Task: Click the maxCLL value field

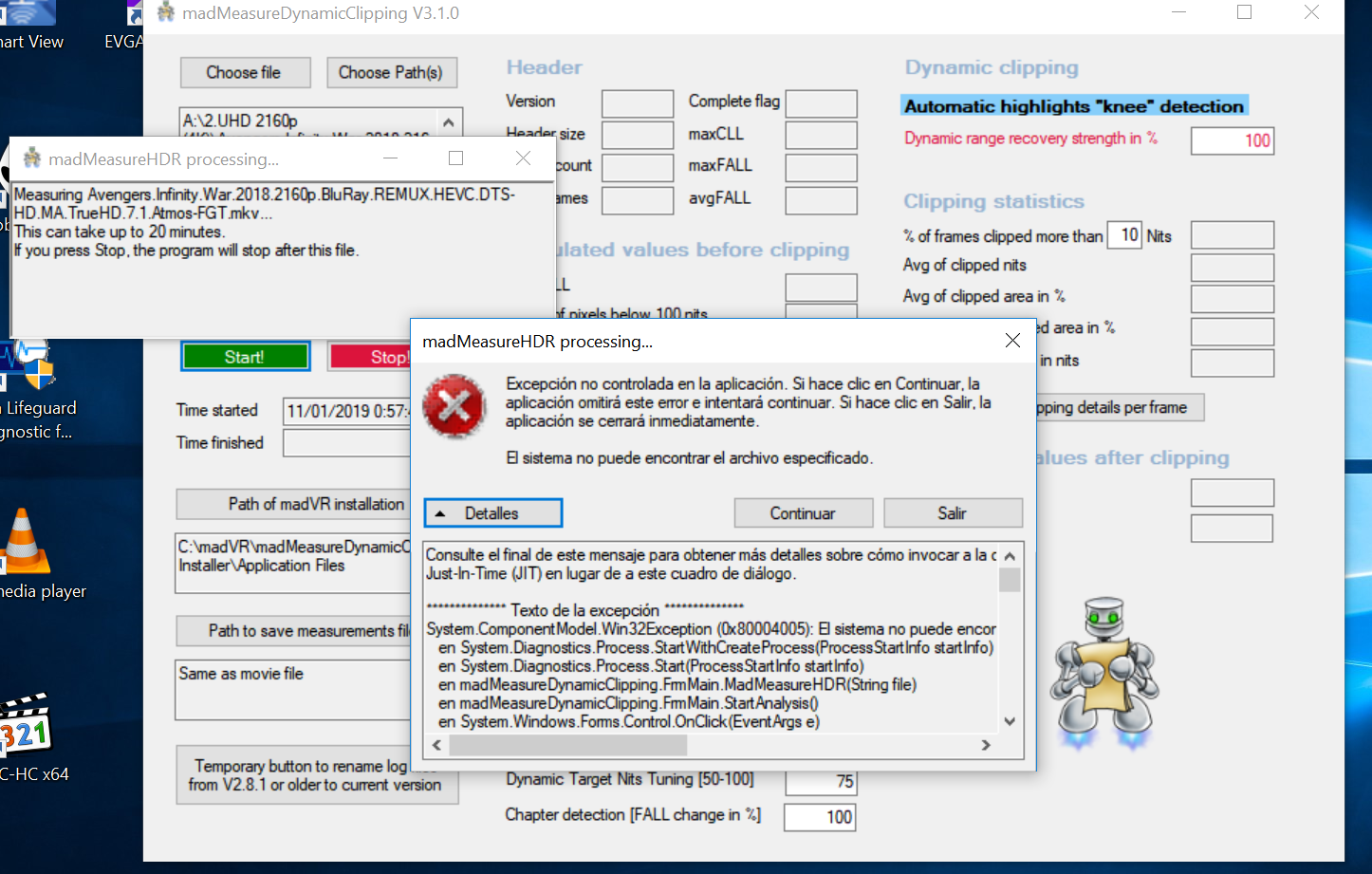Action: coord(822,135)
